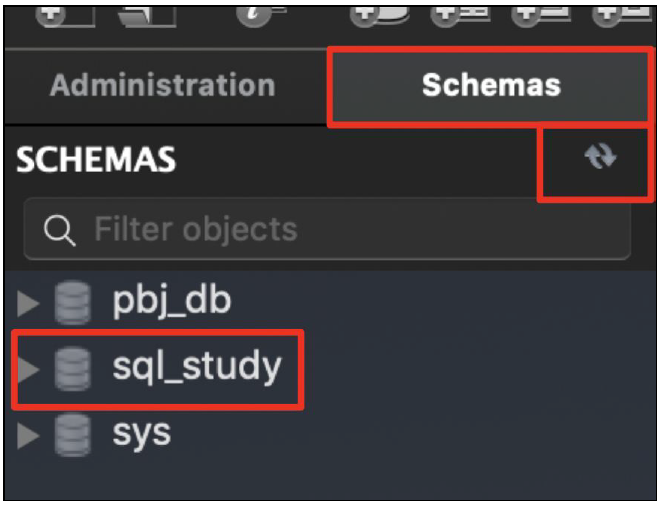Refresh the schemas list
This screenshot has height=506, width=662.
pos(600,157)
